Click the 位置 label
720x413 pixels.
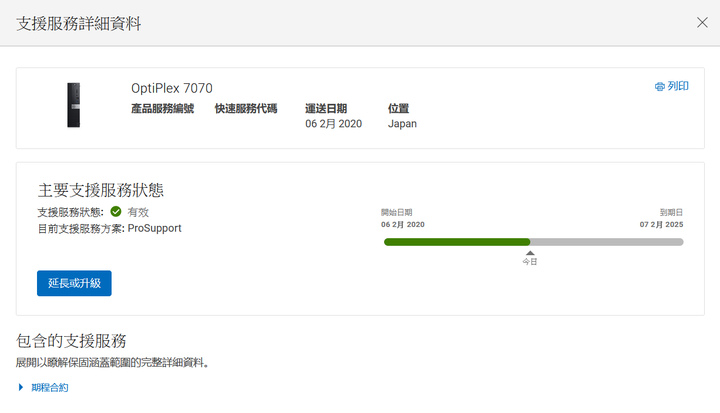(x=398, y=108)
